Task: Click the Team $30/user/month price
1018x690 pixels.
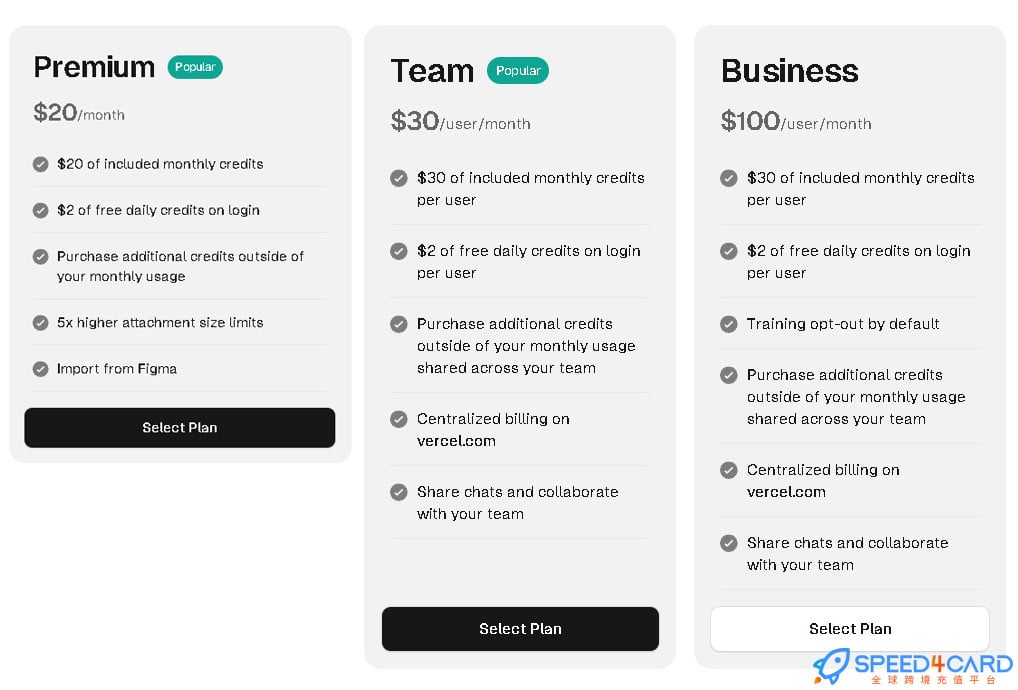Action: (460, 122)
